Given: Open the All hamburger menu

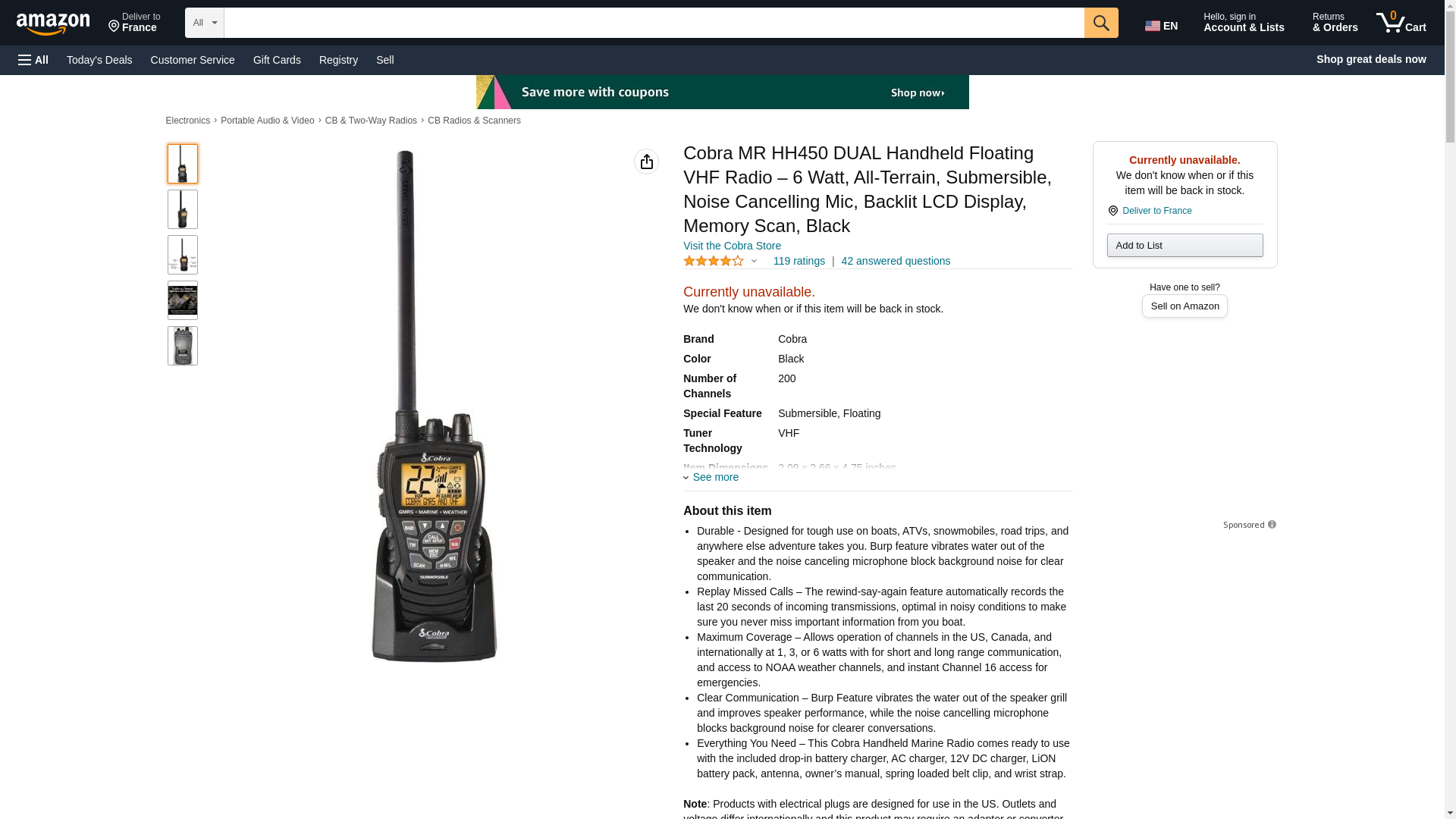Looking at the screenshot, I should [x=33, y=60].
